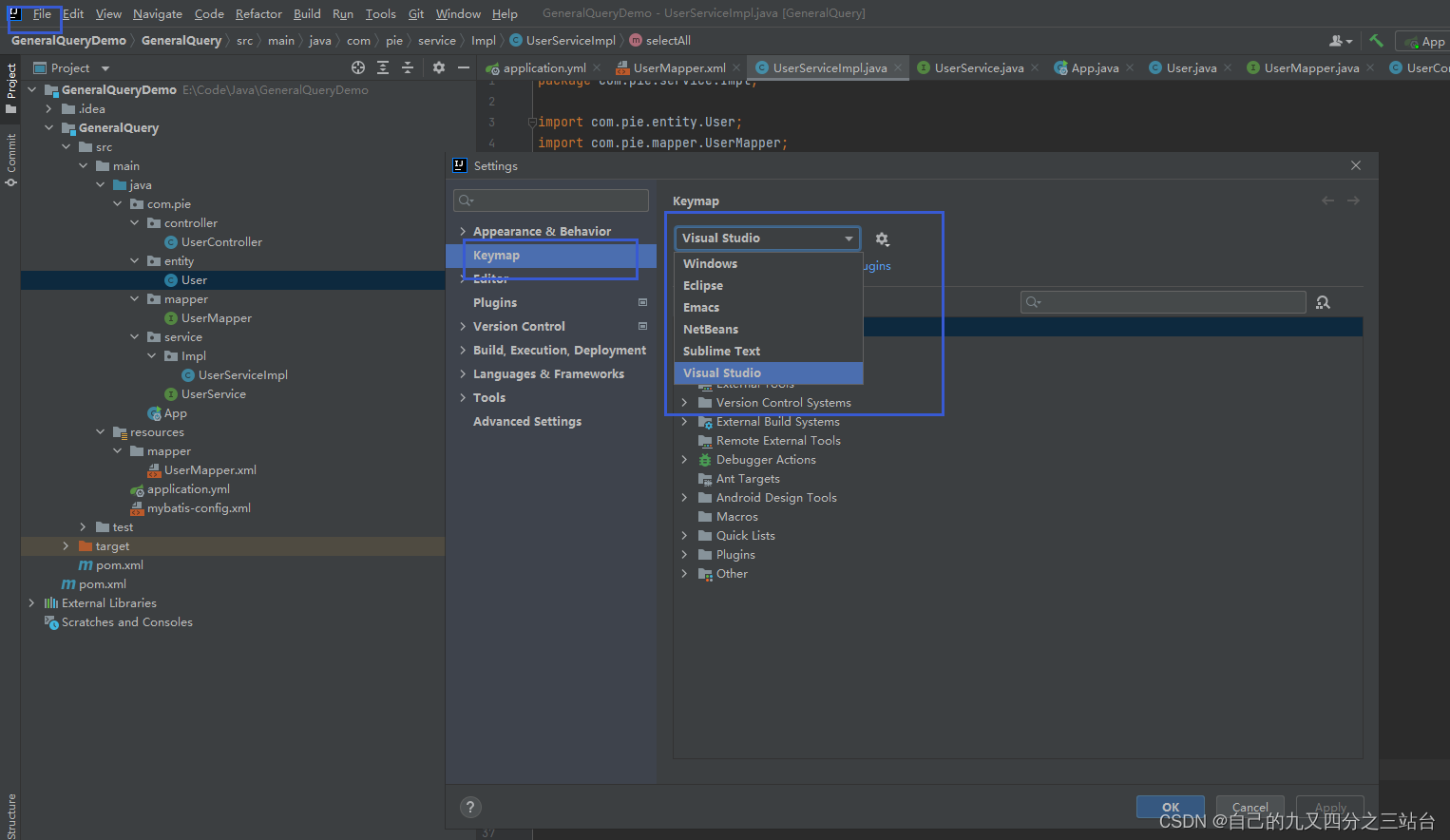Close the Settings dialog

click(1356, 165)
